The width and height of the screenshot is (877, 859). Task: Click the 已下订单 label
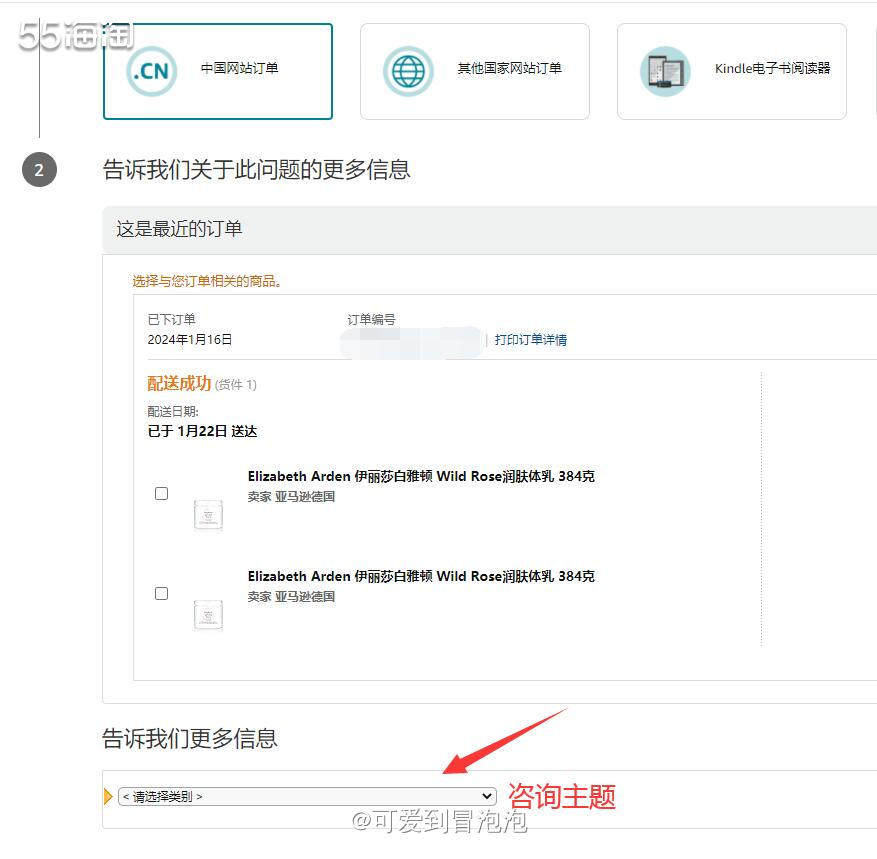[171, 319]
